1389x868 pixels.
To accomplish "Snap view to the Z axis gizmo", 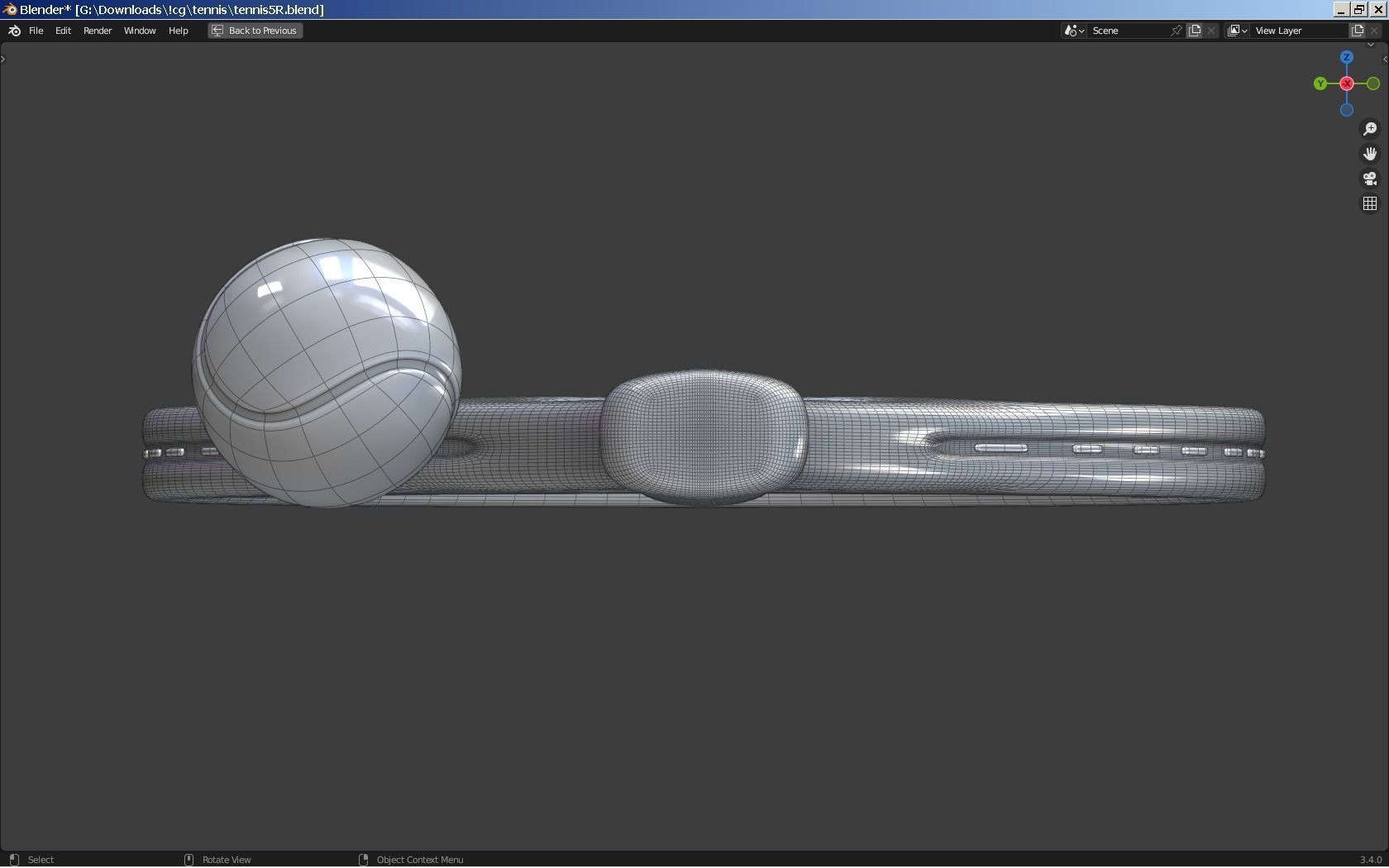I will [1347, 57].
